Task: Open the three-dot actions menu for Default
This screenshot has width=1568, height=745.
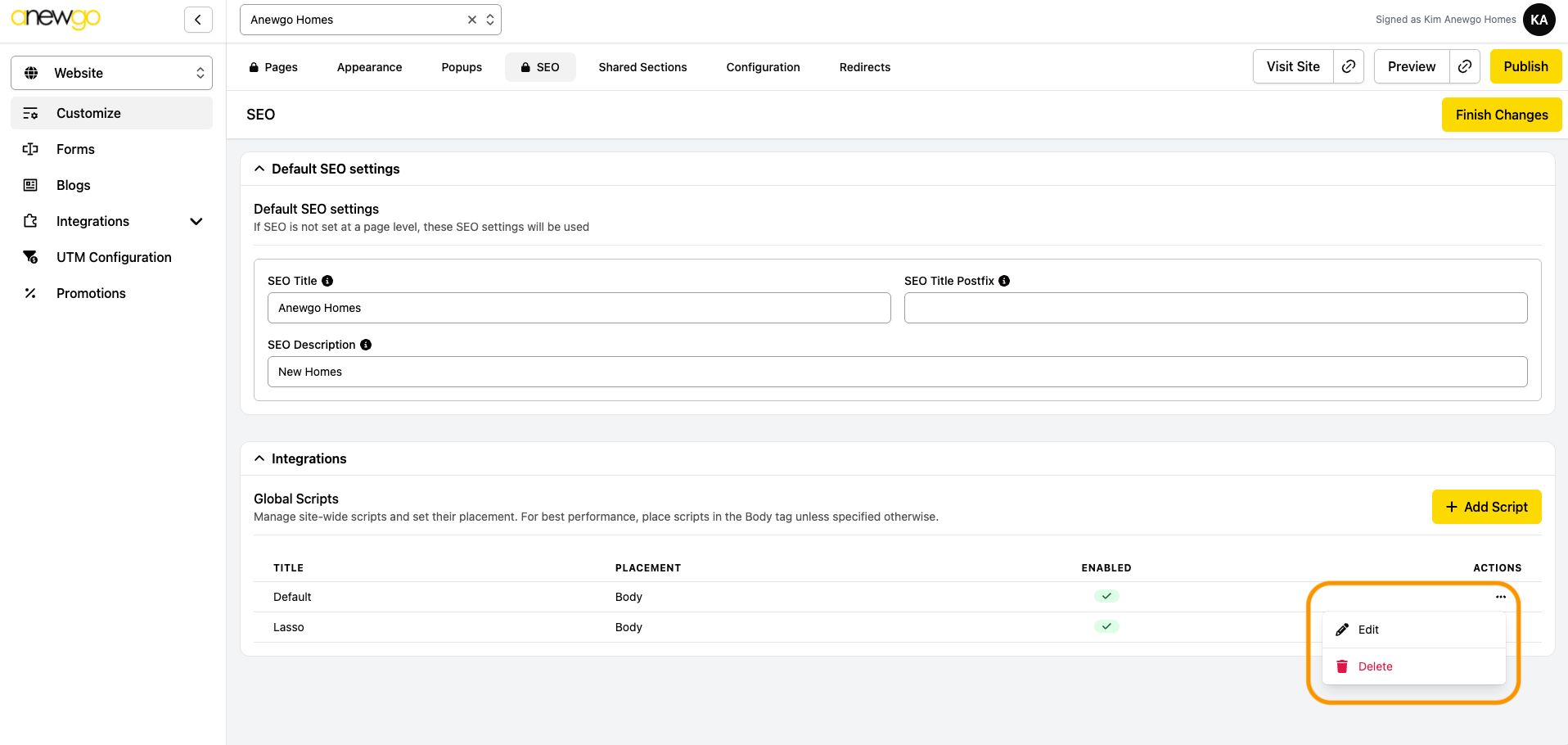Action: coord(1500,597)
